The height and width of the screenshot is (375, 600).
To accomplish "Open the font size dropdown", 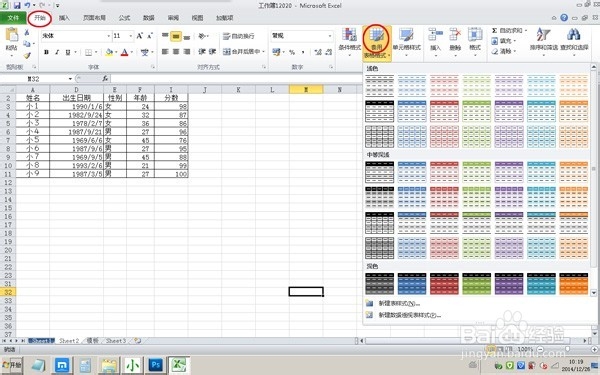I will tap(130, 36).
